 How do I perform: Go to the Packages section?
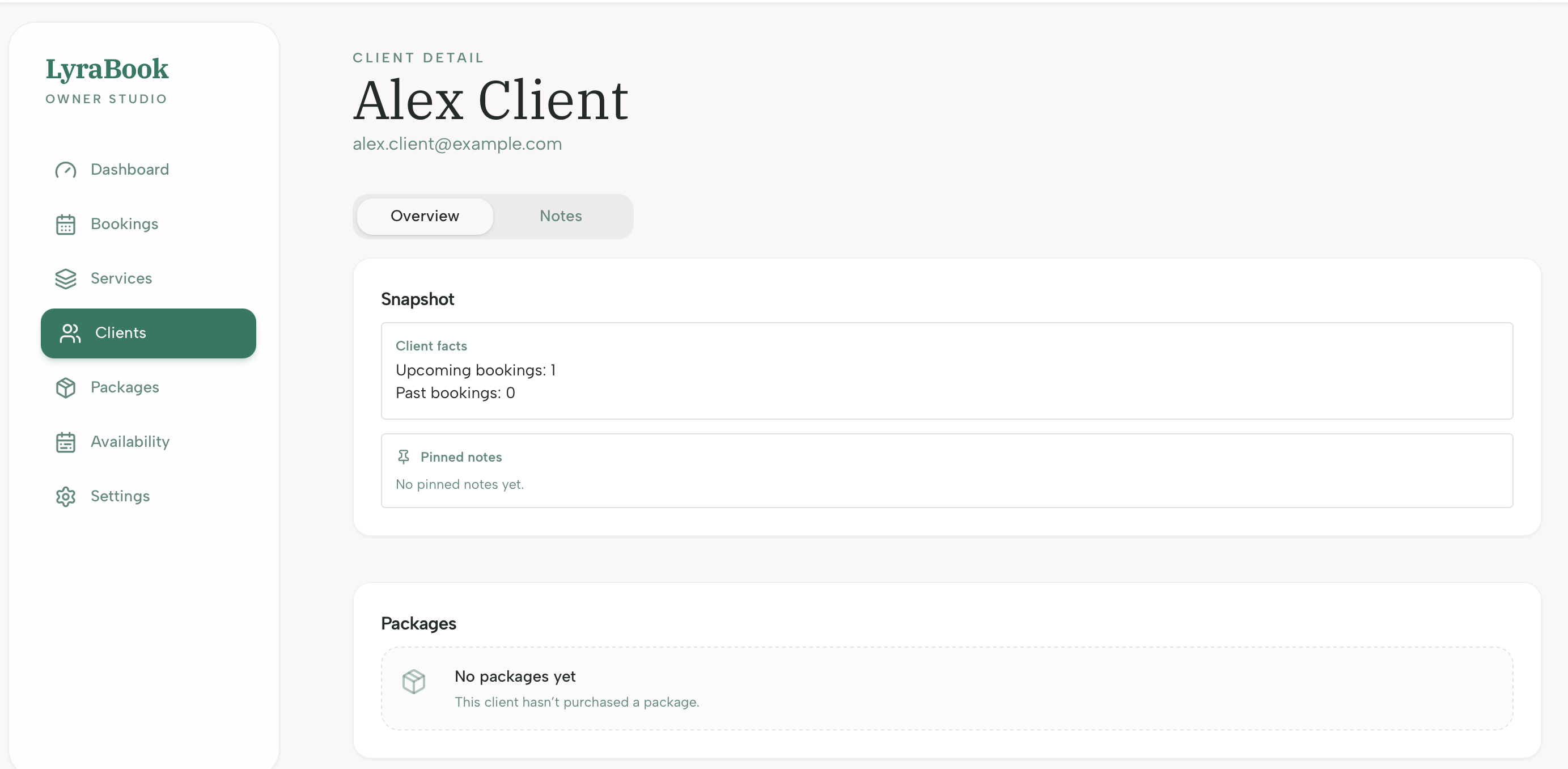[125, 388]
